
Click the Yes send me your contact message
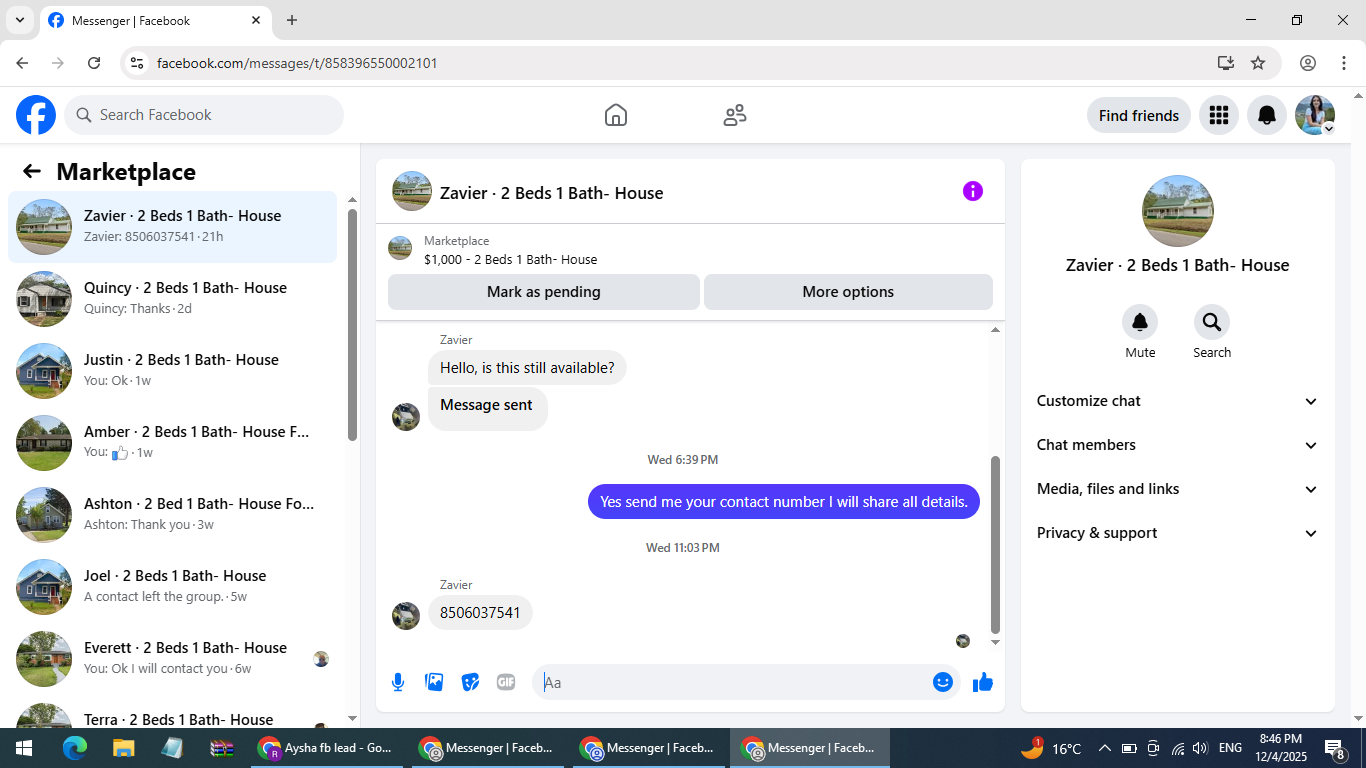tap(784, 502)
